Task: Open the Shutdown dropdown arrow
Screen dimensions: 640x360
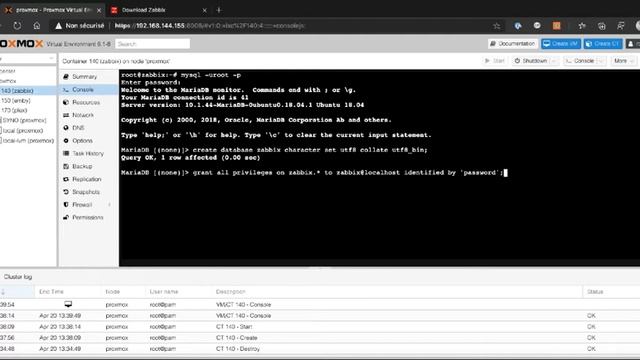Action: (554, 61)
